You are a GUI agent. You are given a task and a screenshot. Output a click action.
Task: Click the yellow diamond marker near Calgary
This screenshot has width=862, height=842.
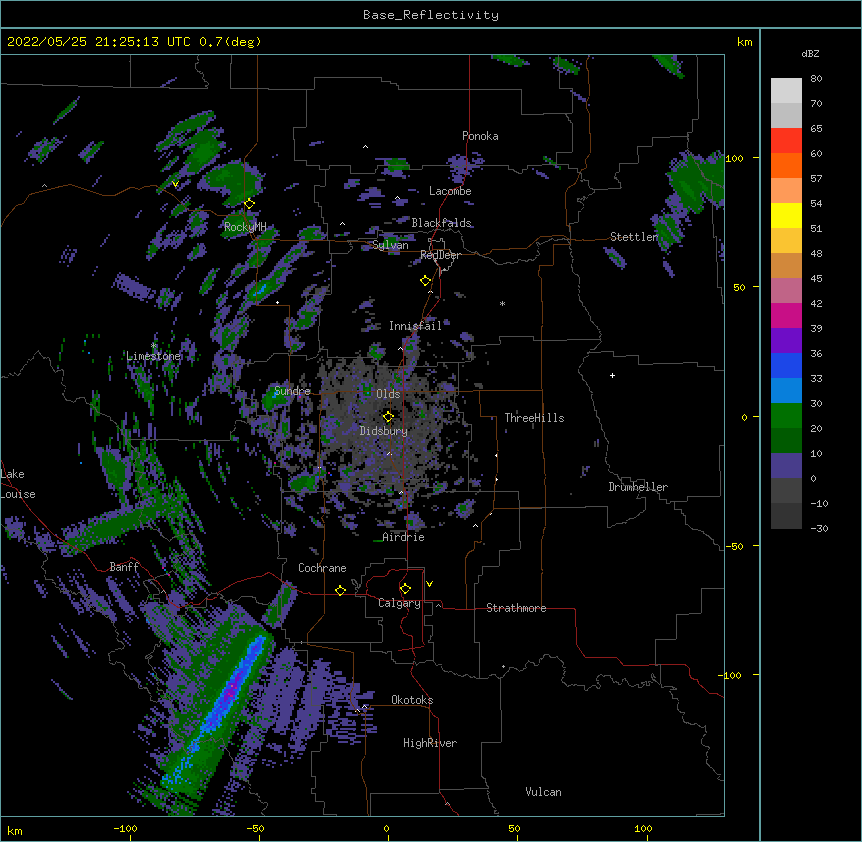click(405, 589)
